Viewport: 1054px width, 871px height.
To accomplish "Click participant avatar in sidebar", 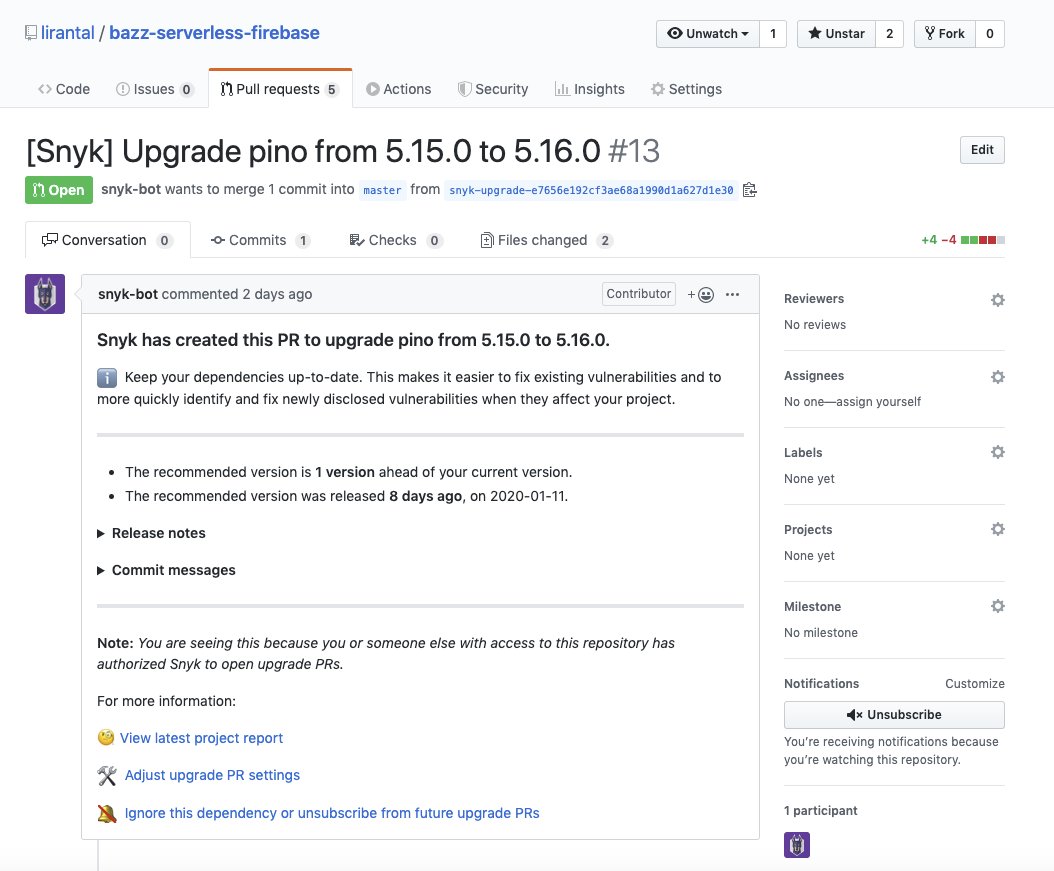I will point(797,845).
